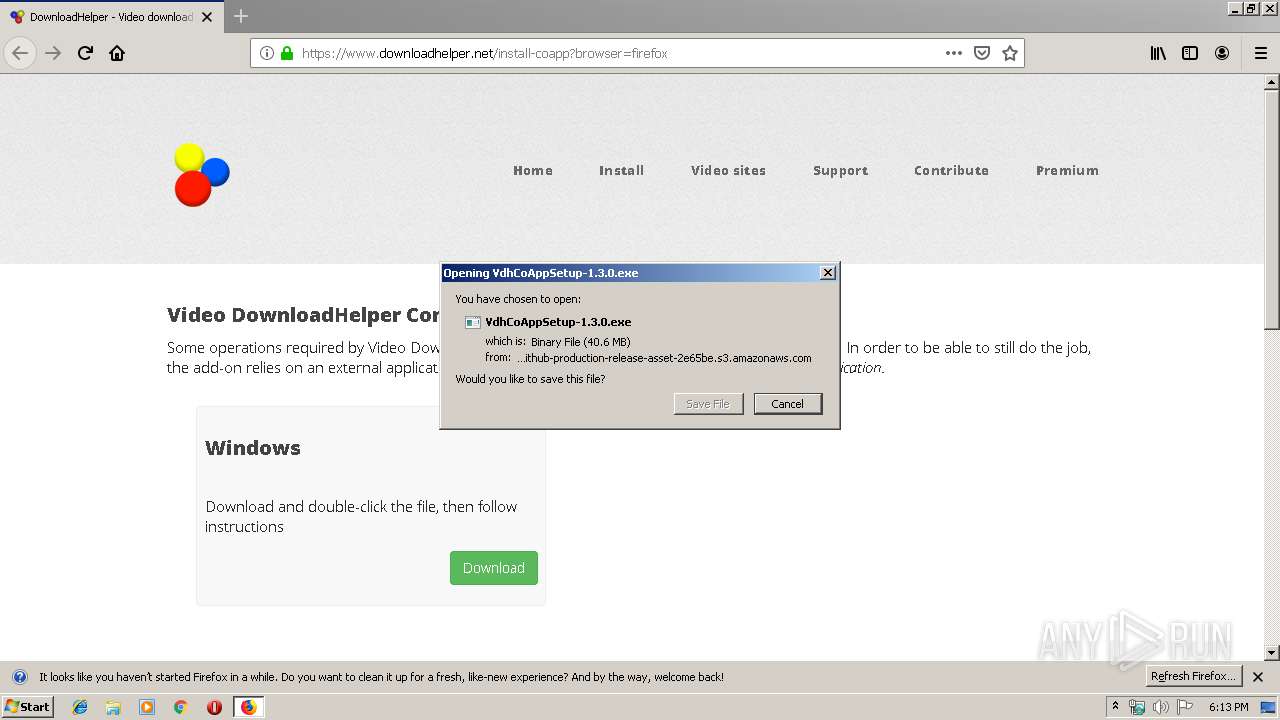The width and height of the screenshot is (1280, 720).
Task: Go back with the browser back arrow
Action: [20, 53]
